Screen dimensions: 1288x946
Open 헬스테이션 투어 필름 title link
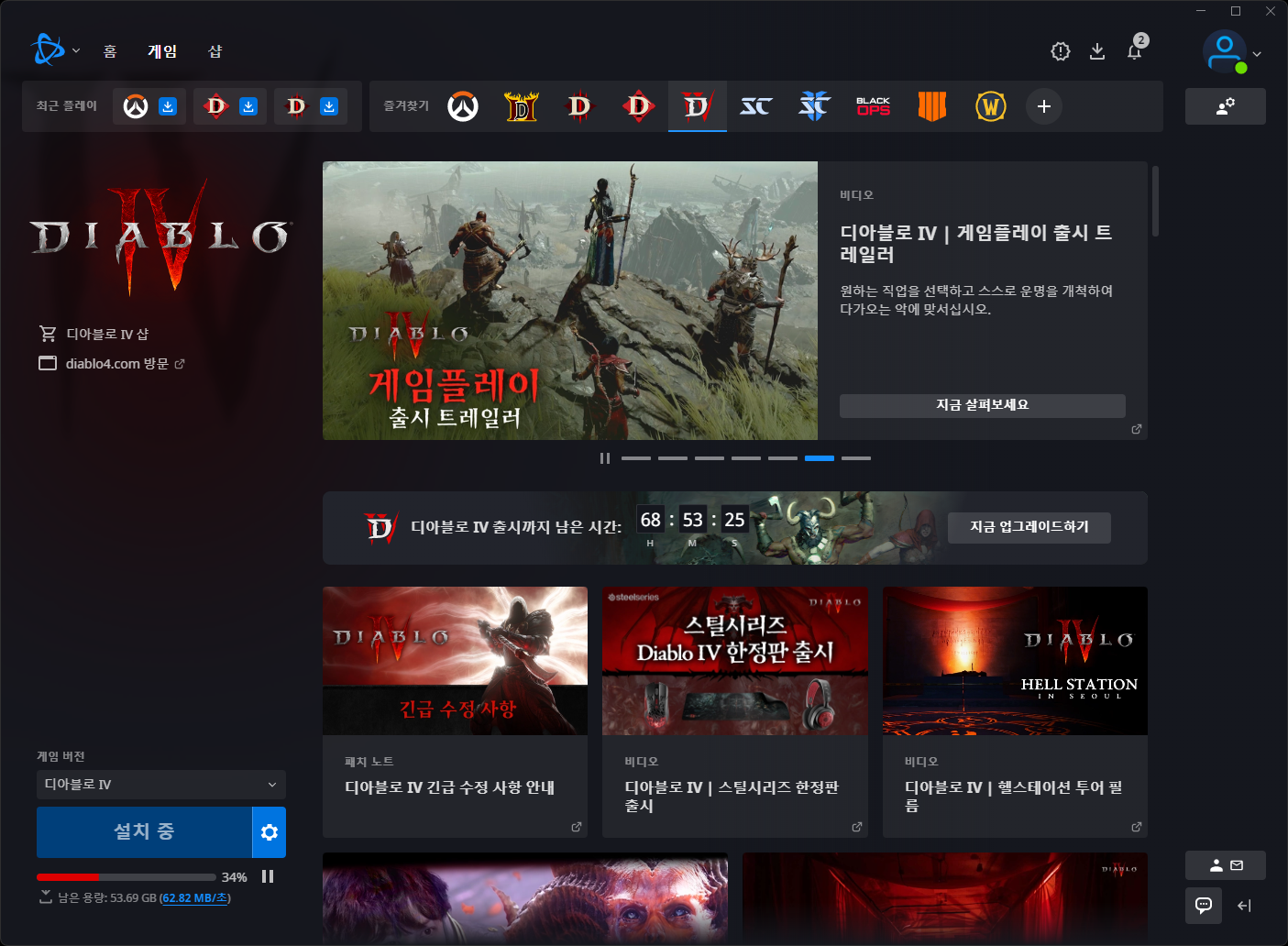[1014, 797]
